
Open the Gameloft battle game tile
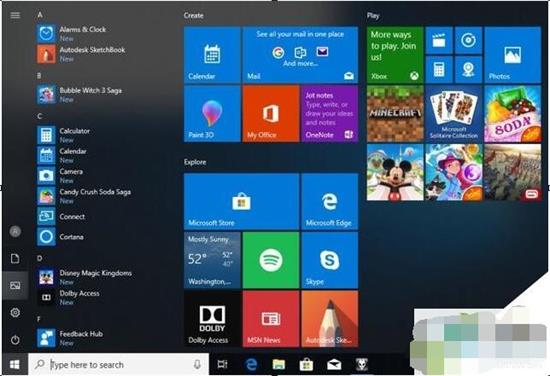click(512, 172)
